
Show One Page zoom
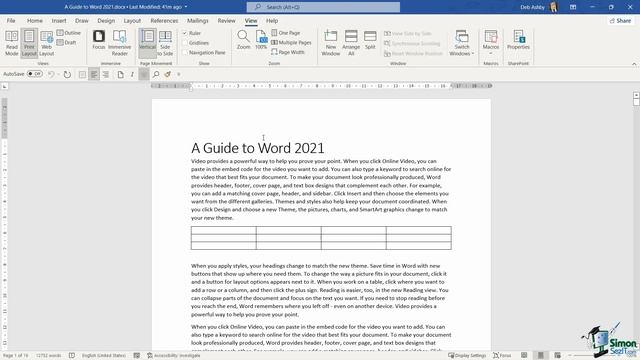[x=286, y=33]
